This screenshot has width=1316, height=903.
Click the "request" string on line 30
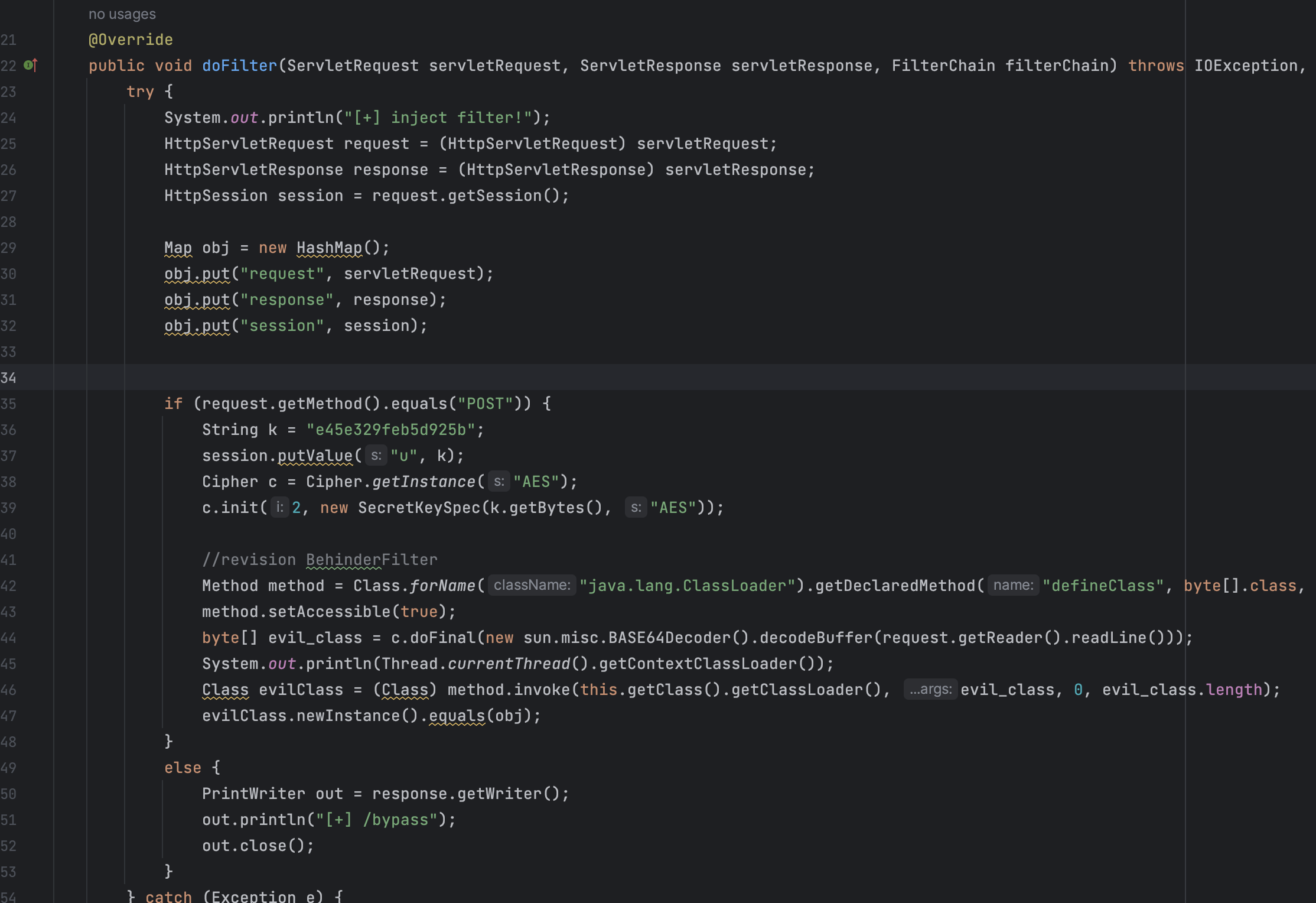click(x=282, y=274)
